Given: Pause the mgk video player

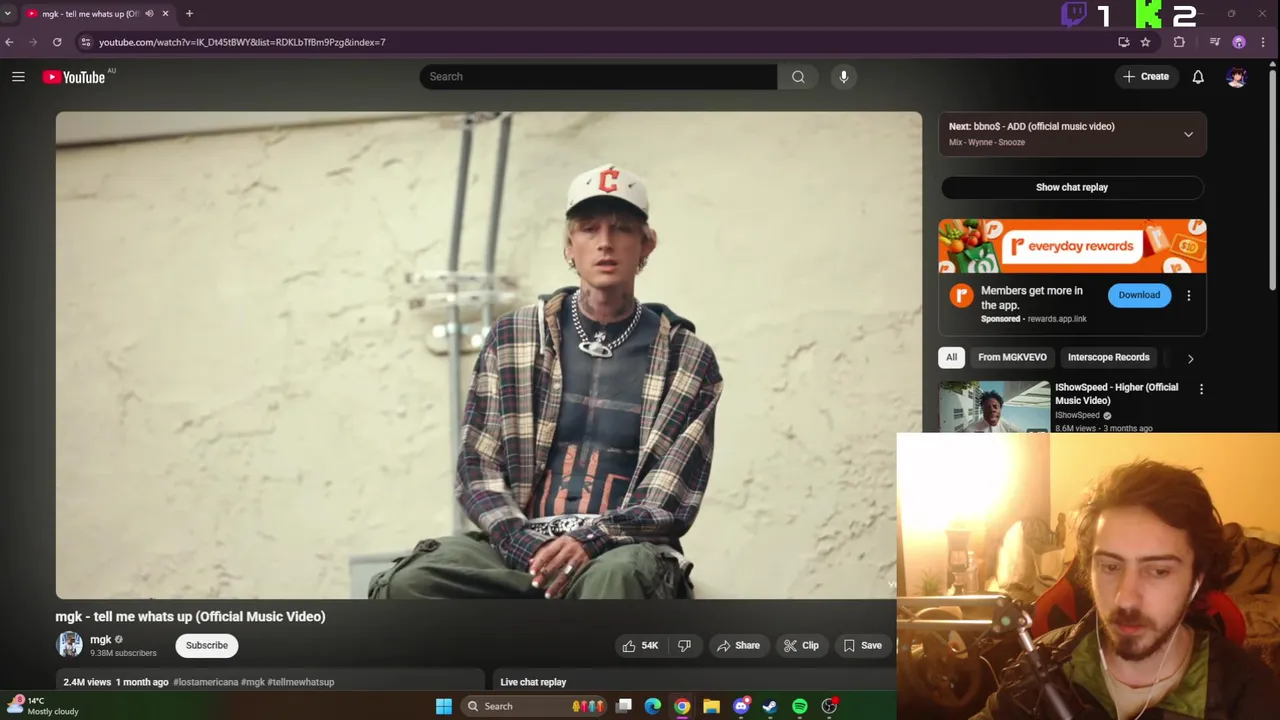Looking at the screenshot, I should (x=489, y=355).
